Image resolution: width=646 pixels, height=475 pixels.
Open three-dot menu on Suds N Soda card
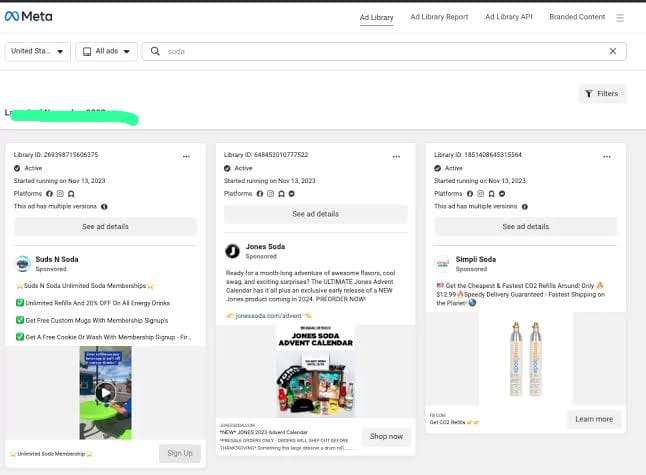coord(186,157)
